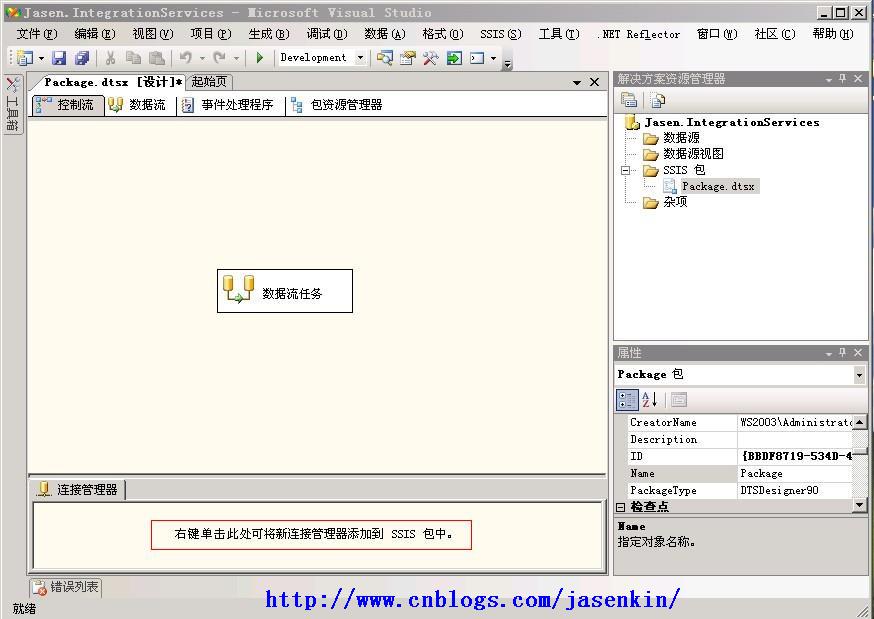Open Toolbox via hammer and wrench icon
Screen dimensions: 874x619
tap(430, 57)
